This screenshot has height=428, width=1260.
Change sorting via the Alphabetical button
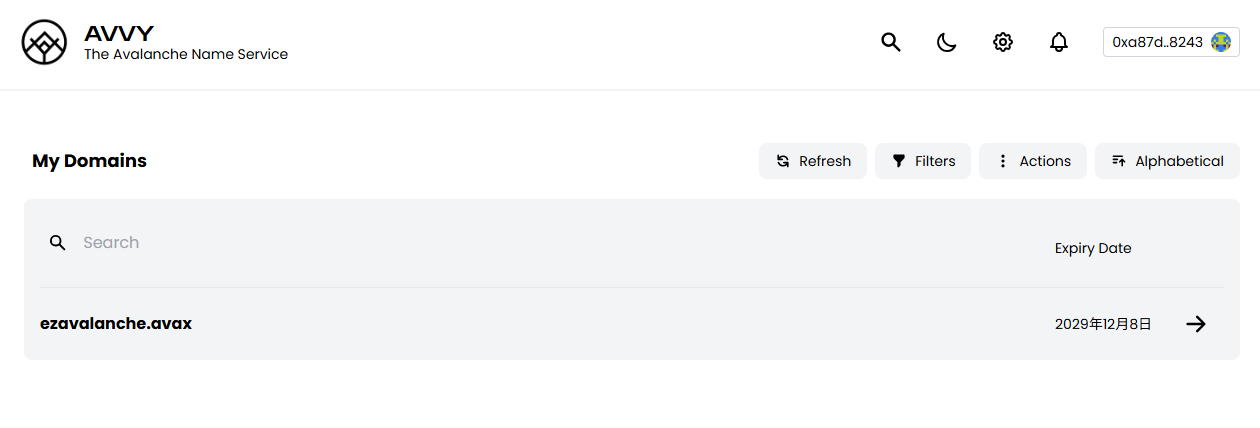1167,161
